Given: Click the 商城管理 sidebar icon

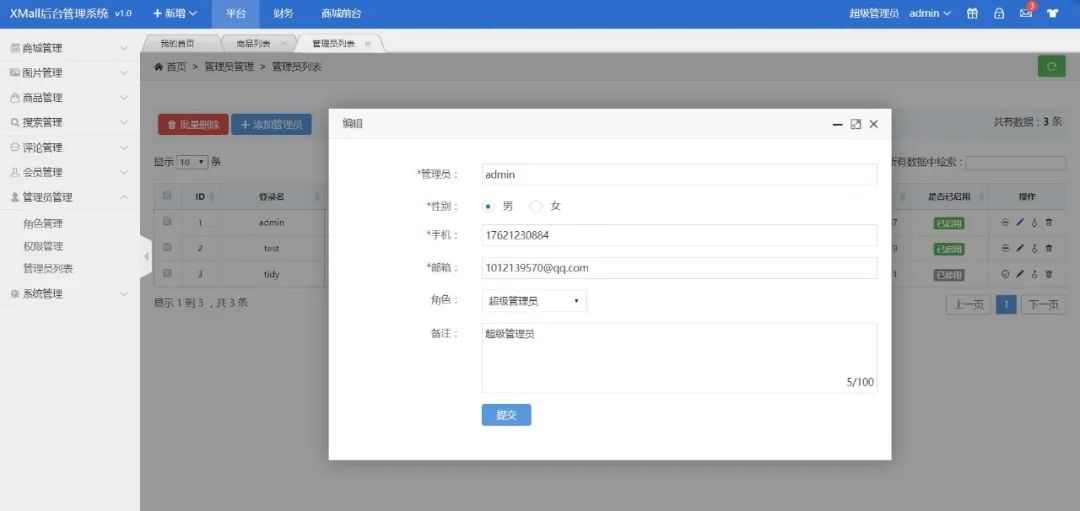Looking at the screenshot, I should 15,48.
